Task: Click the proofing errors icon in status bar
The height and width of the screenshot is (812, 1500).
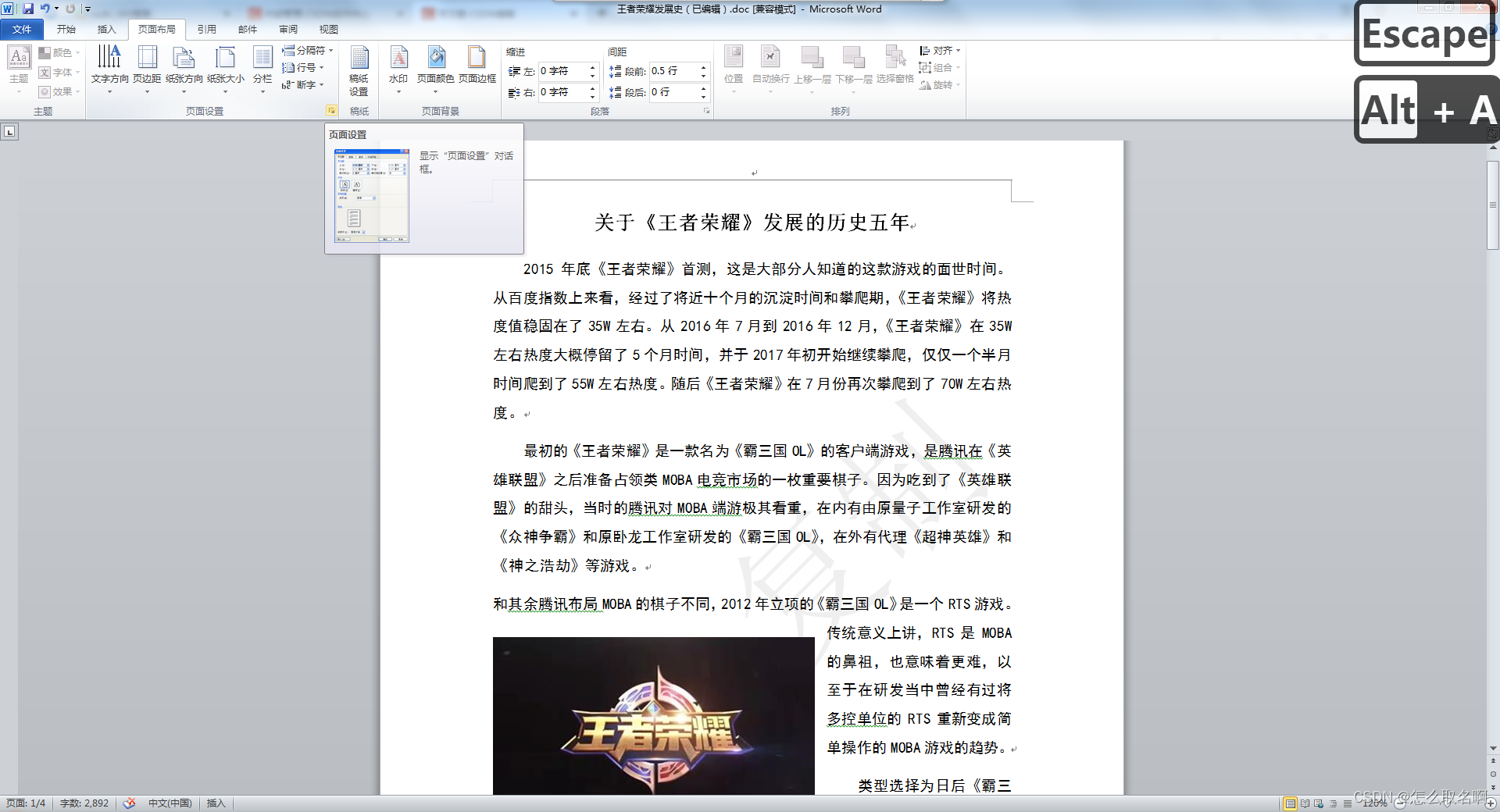Action: [130, 803]
